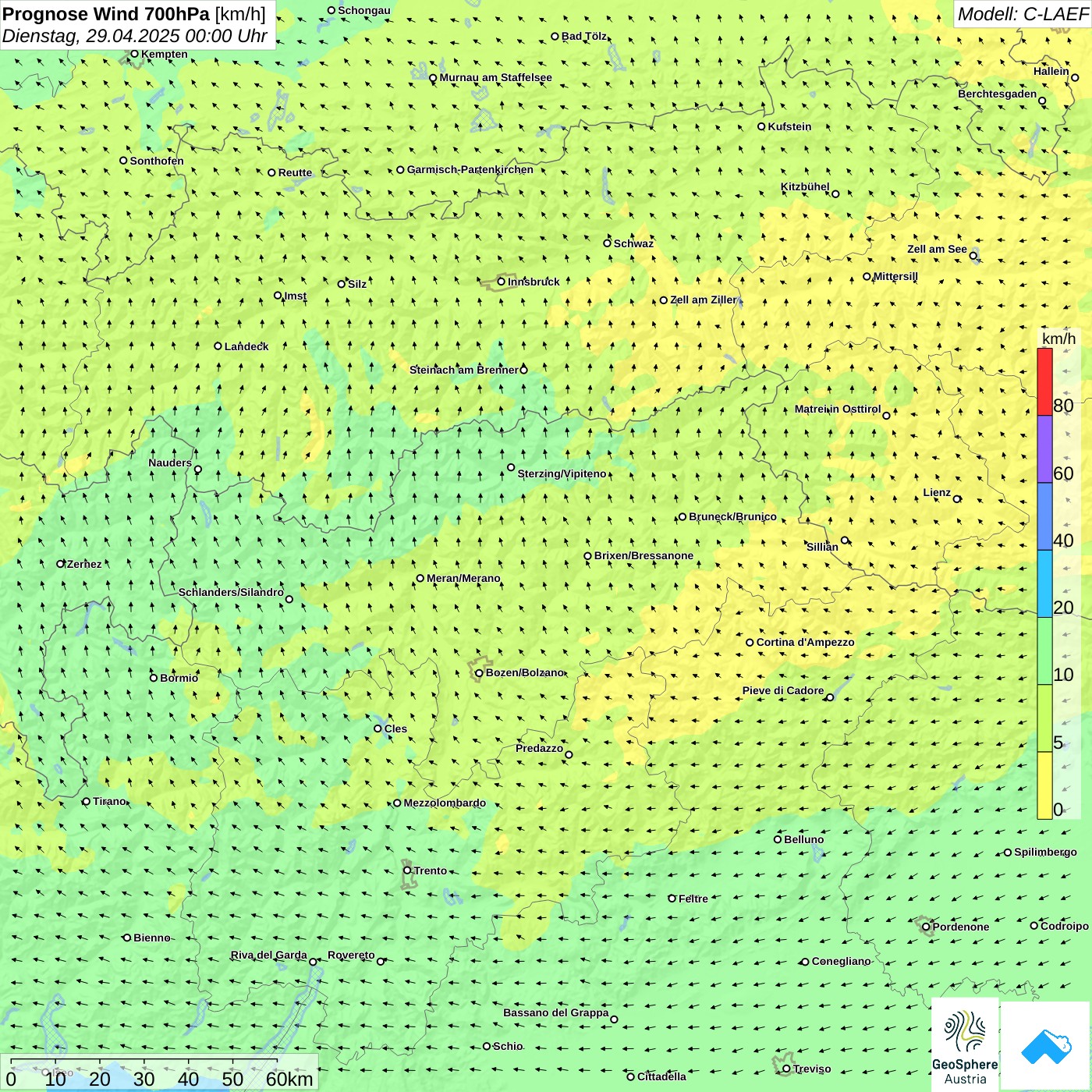Click the Pieve di Cadore label
Viewport: 1092px width, 1092px height.
pos(783,690)
